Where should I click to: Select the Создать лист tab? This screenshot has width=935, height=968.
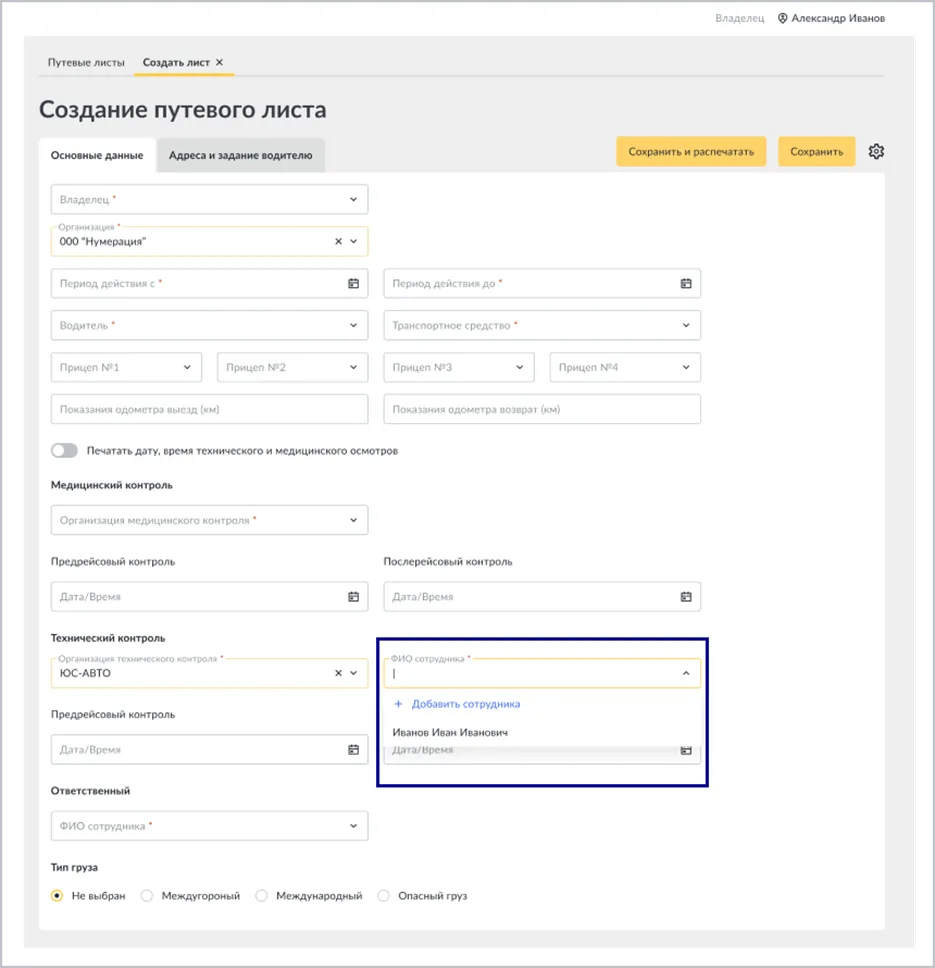(x=176, y=62)
